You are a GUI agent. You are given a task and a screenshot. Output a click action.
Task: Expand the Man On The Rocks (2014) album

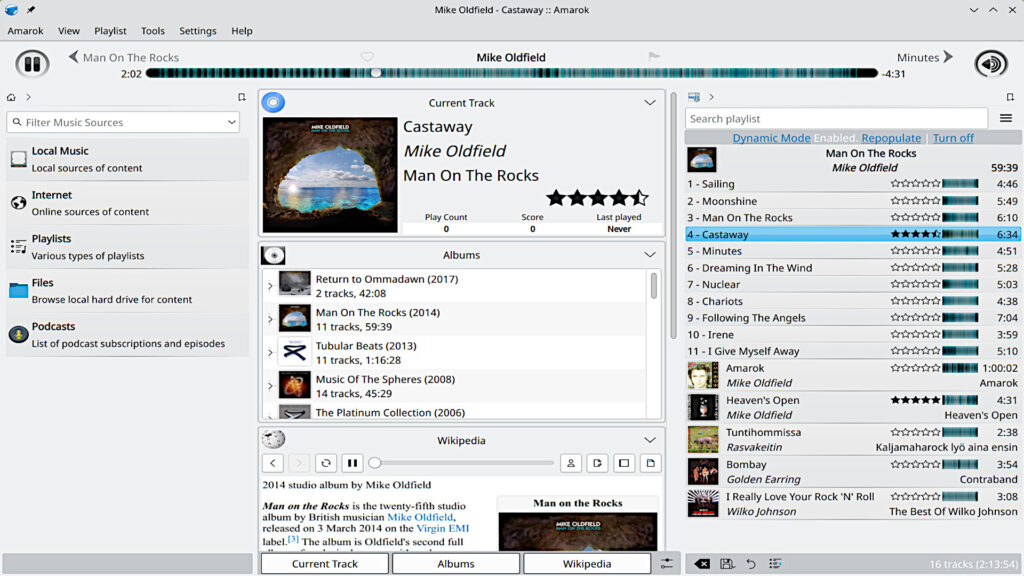click(x=270, y=319)
